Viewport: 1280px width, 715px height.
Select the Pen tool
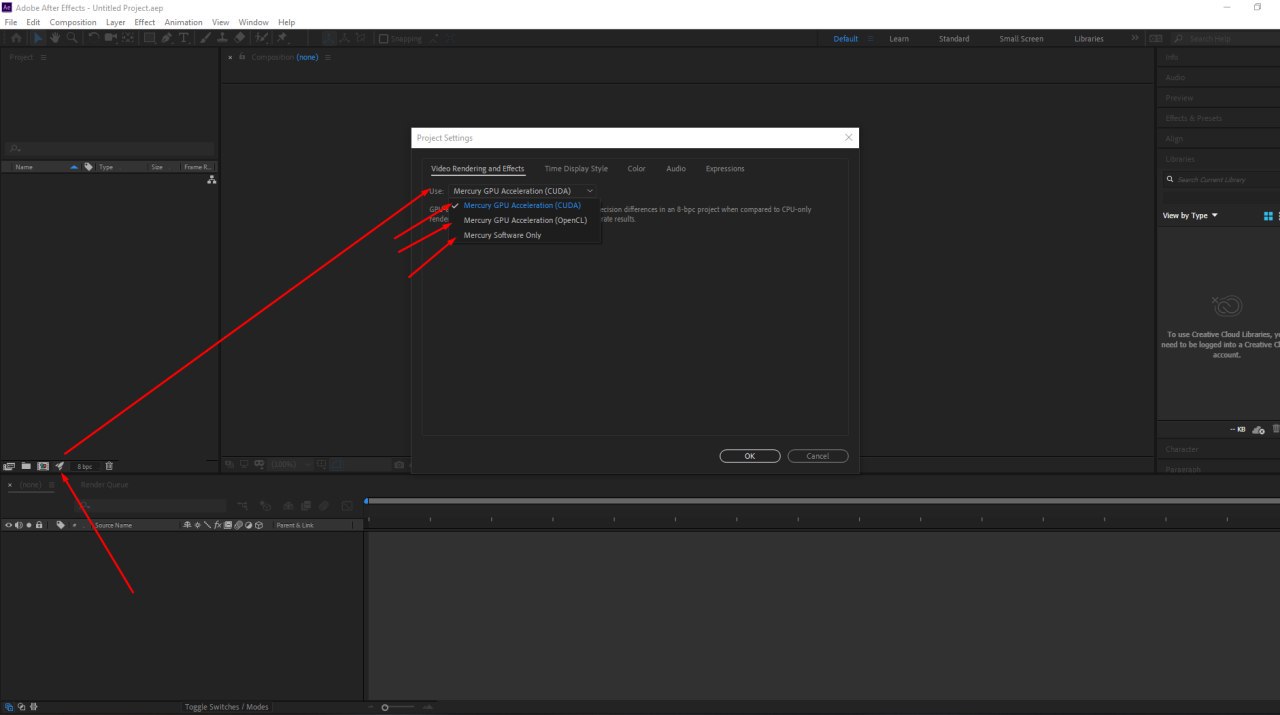coord(167,38)
